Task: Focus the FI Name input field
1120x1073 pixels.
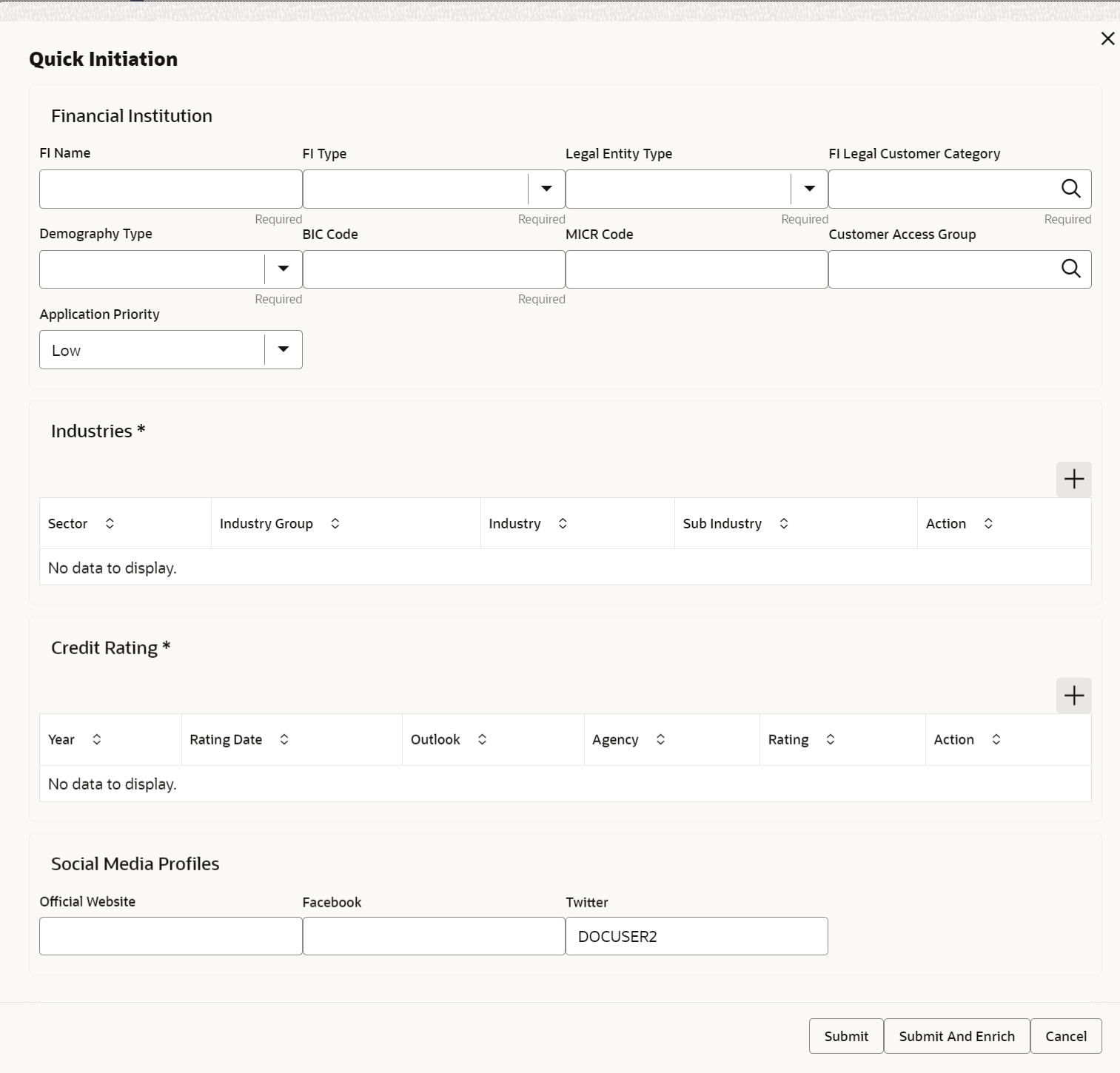Action: tap(170, 189)
